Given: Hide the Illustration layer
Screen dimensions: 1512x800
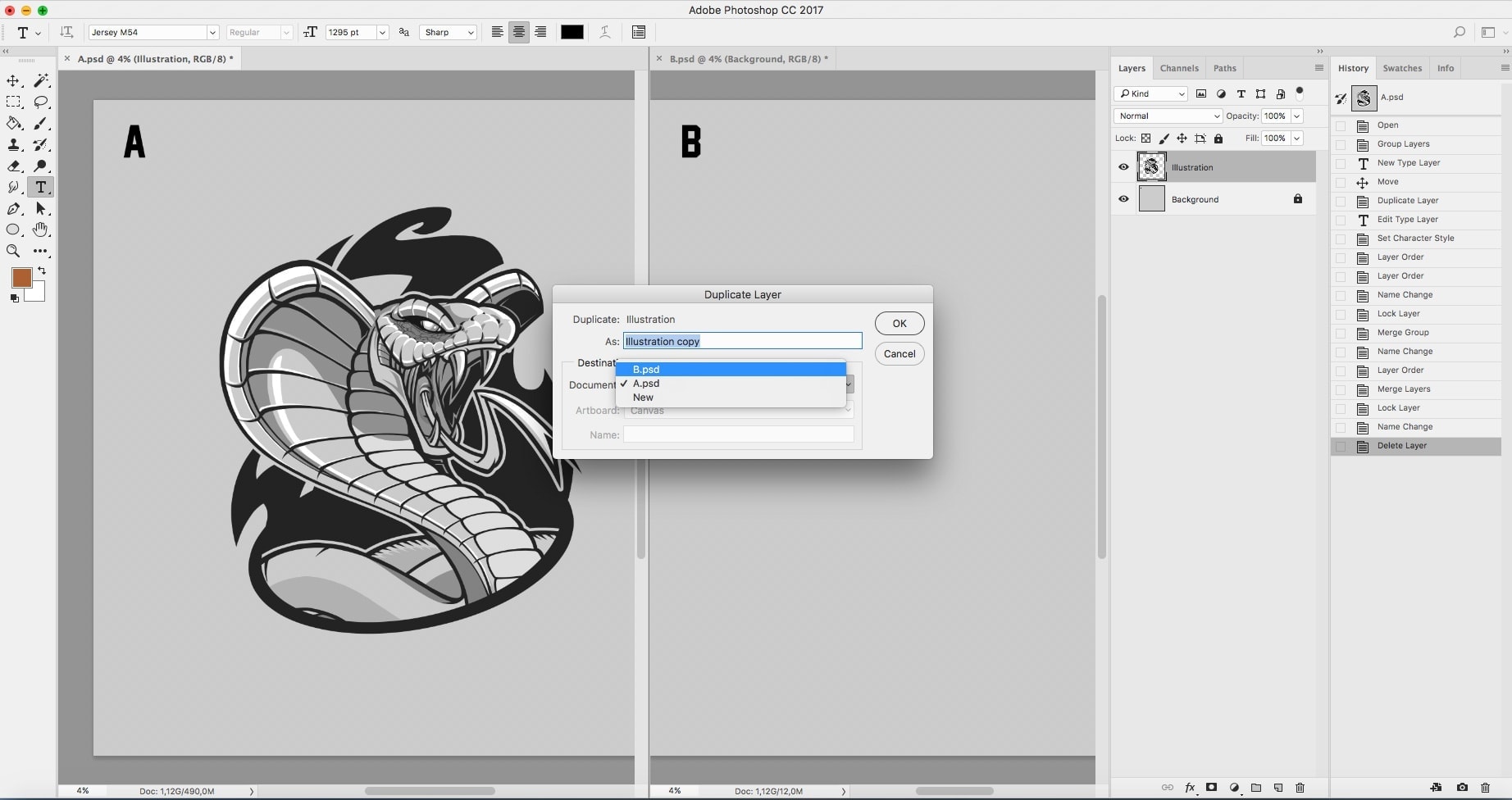Looking at the screenshot, I should (1123, 167).
